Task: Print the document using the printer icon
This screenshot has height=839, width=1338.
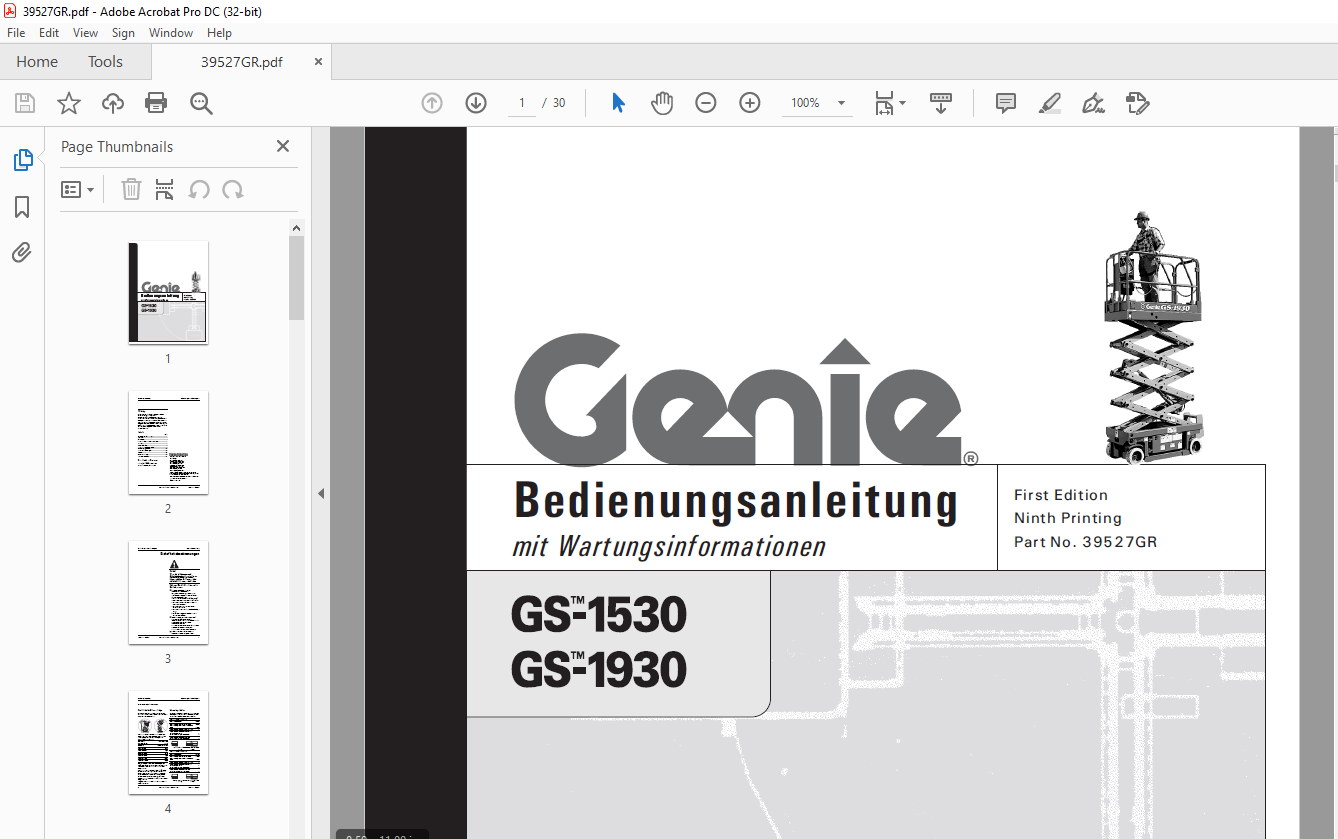Action: click(x=156, y=103)
